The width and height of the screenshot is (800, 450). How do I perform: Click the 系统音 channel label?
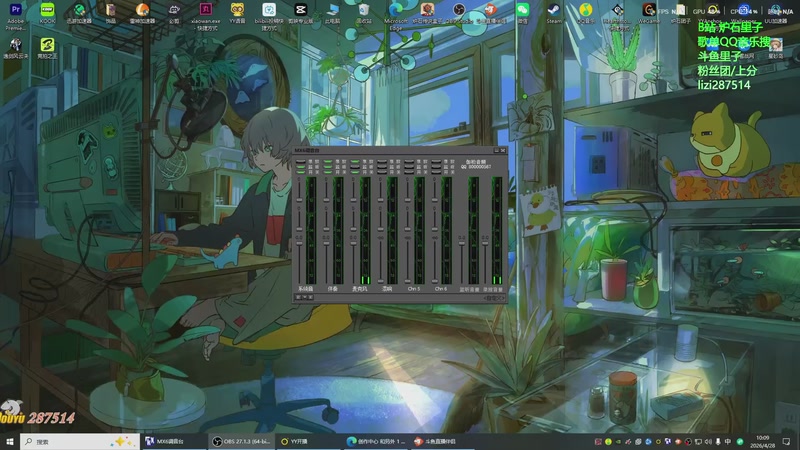point(306,289)
